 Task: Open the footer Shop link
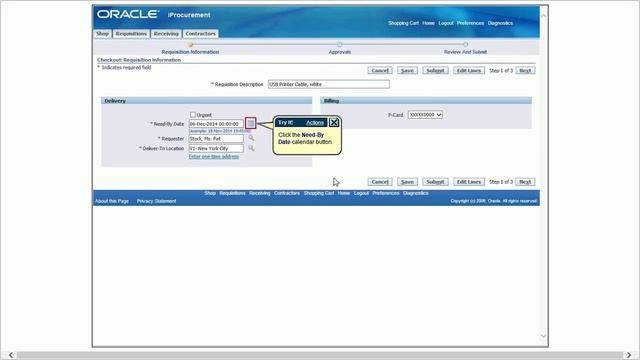[210, 193]
